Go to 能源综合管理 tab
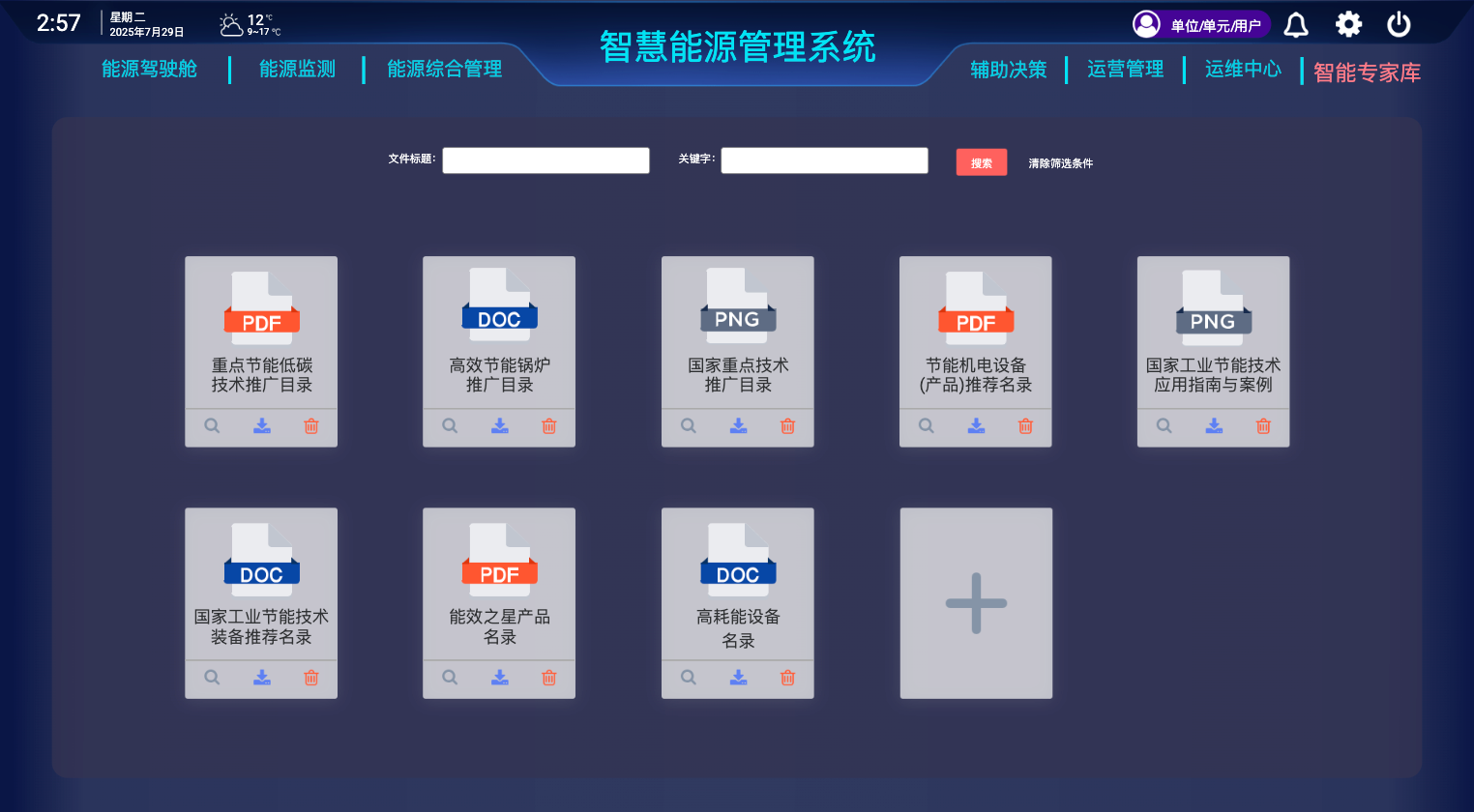Screen dimensions: 1474x812 coord(445,69)
